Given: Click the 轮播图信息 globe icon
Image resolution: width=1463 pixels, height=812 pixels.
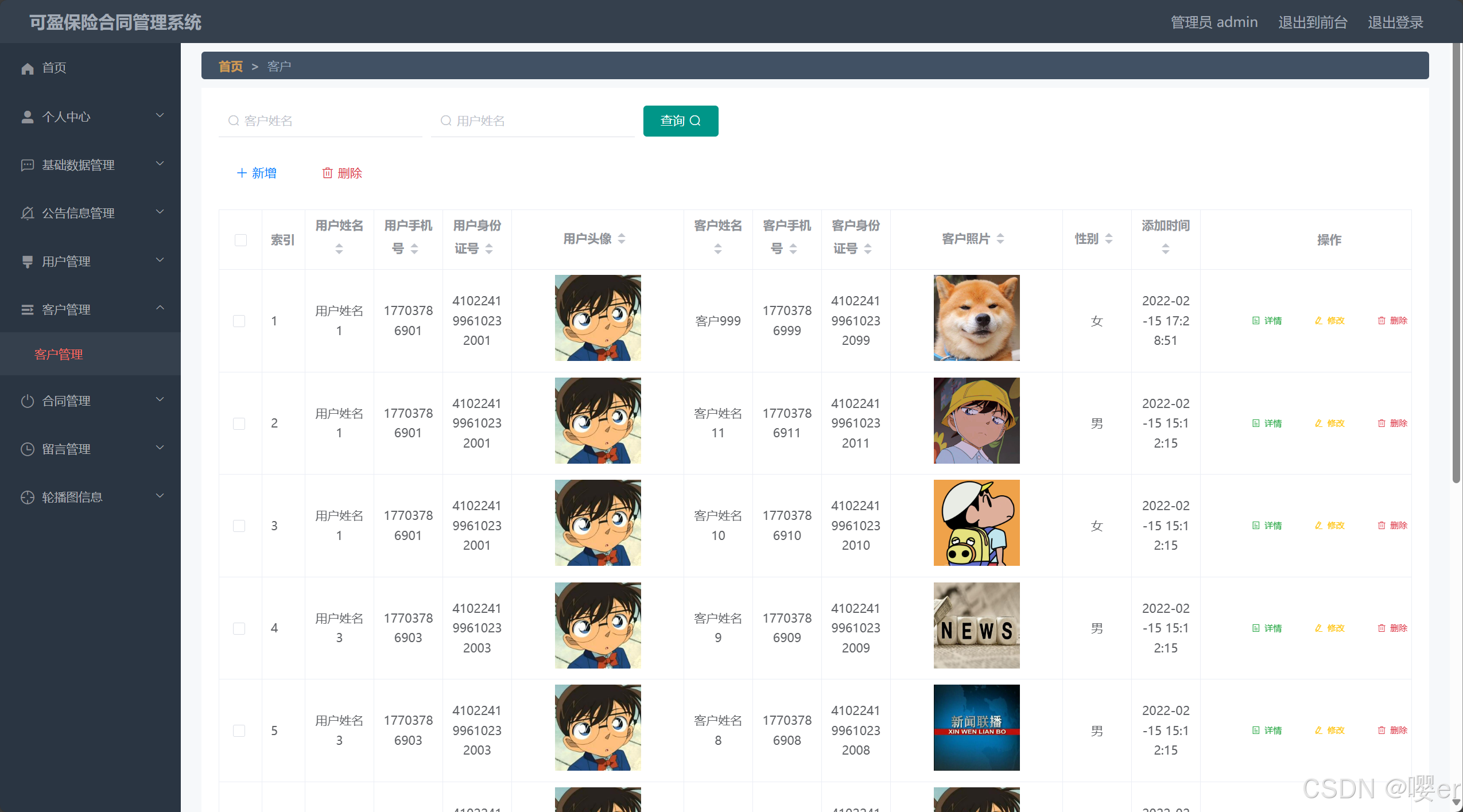Looking at the screenshot, I should (27, 497).
